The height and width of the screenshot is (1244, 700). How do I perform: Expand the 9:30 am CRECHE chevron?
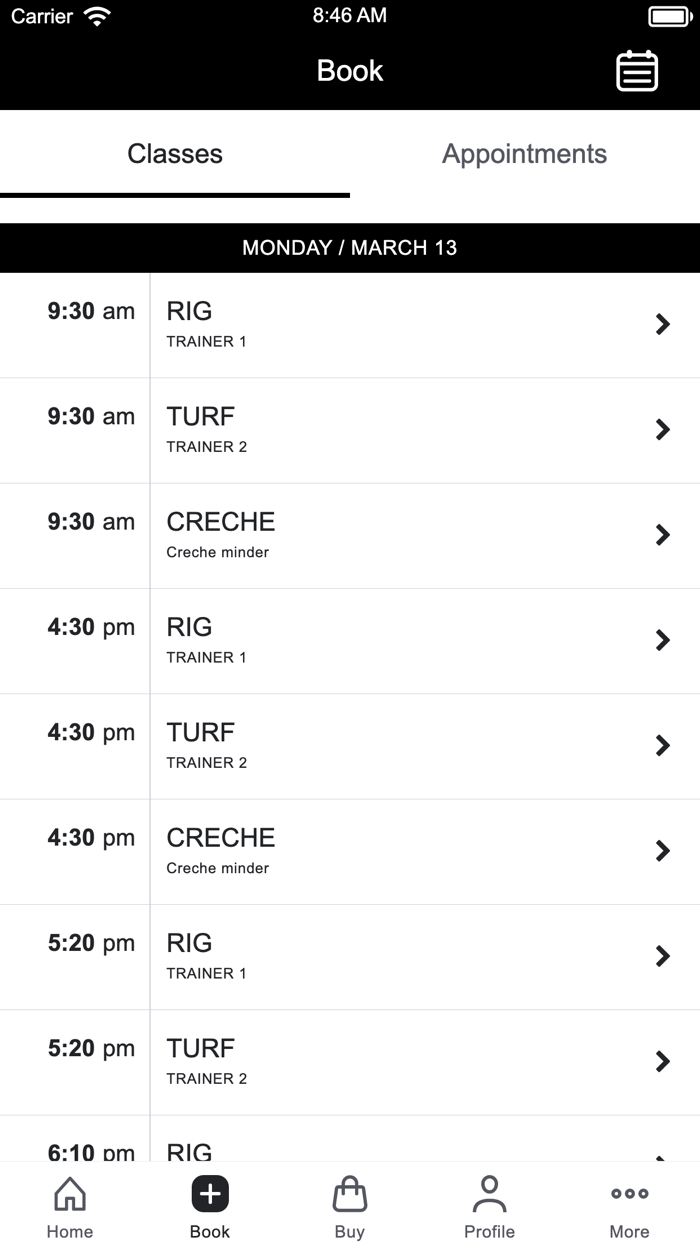(662, 535)
